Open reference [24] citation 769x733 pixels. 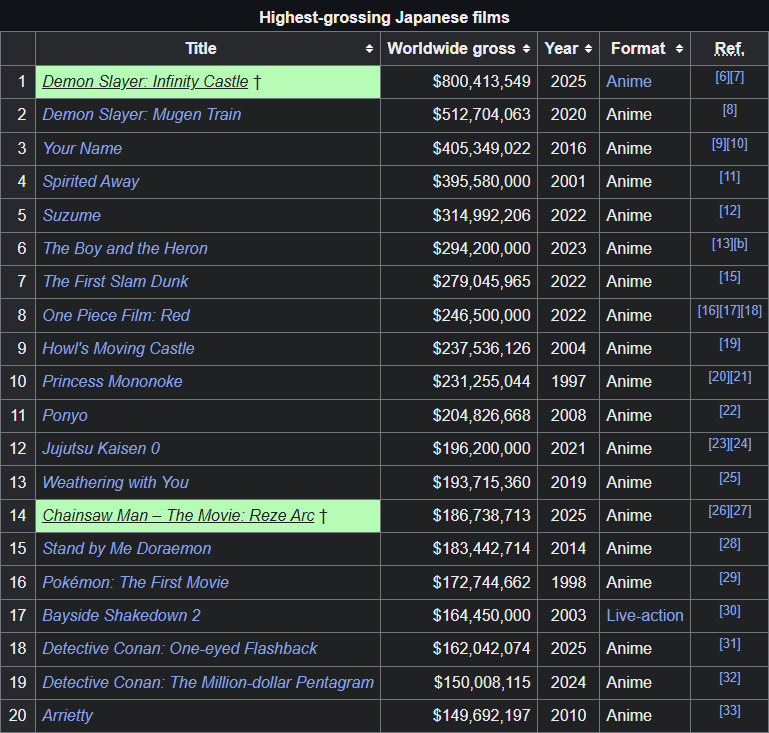pyautogui.click(x=741, y=444)
